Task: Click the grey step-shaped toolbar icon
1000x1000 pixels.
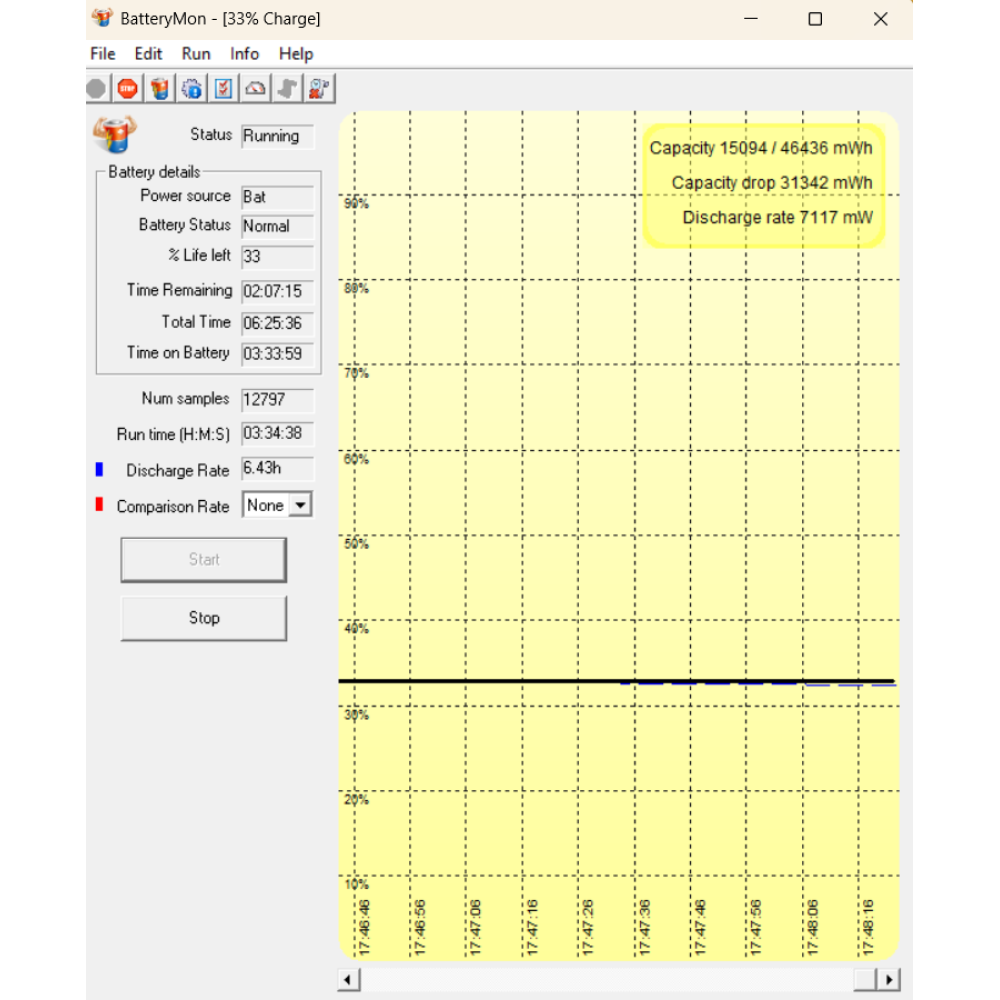Action: pyautogui.click(x=287, y=89)
